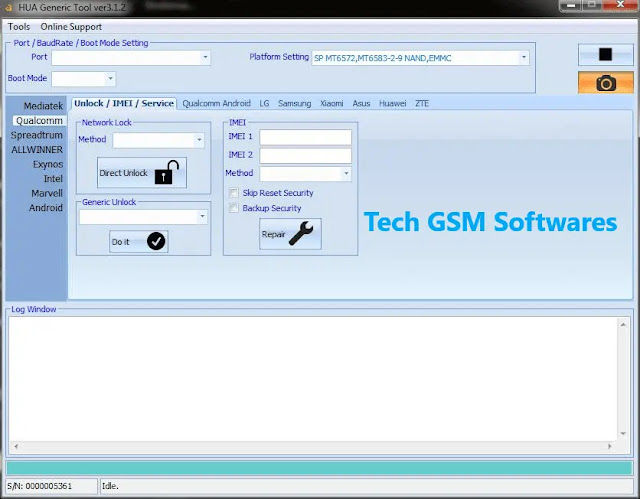Click the HUA Generic Tool title bar icon

pos(8,7)
